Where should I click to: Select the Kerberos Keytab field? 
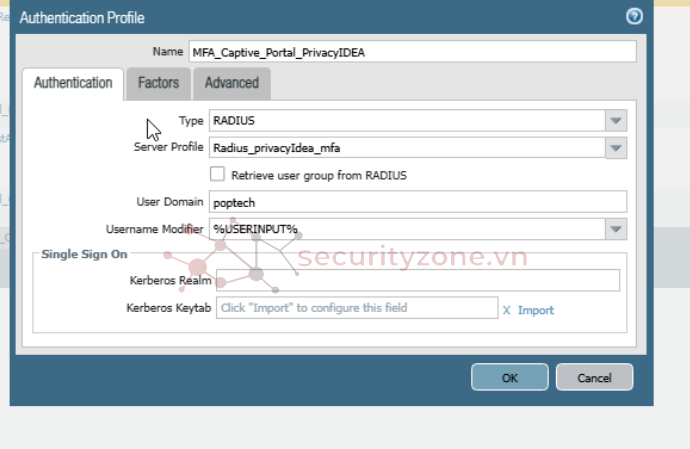357,308
